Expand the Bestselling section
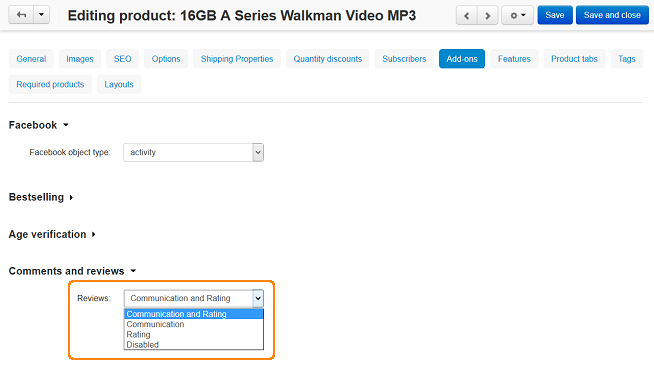 click(41, 197)
